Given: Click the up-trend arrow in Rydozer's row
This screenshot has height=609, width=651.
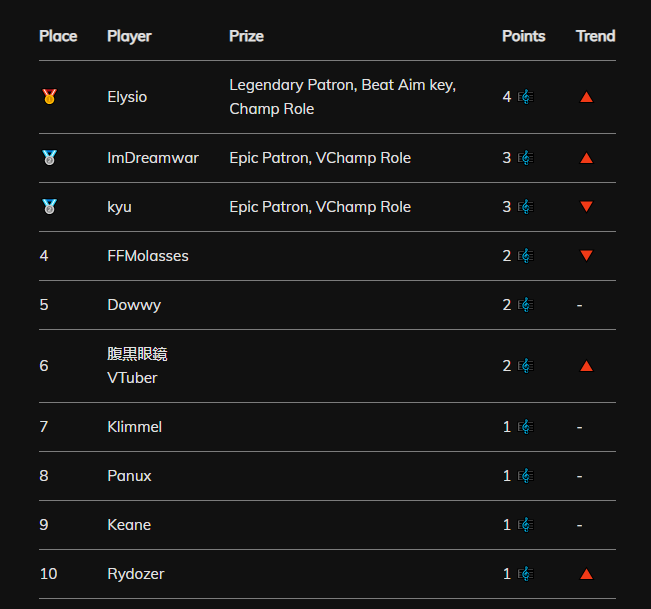Looking at the screenshot, I should click(x=586, y=574).
